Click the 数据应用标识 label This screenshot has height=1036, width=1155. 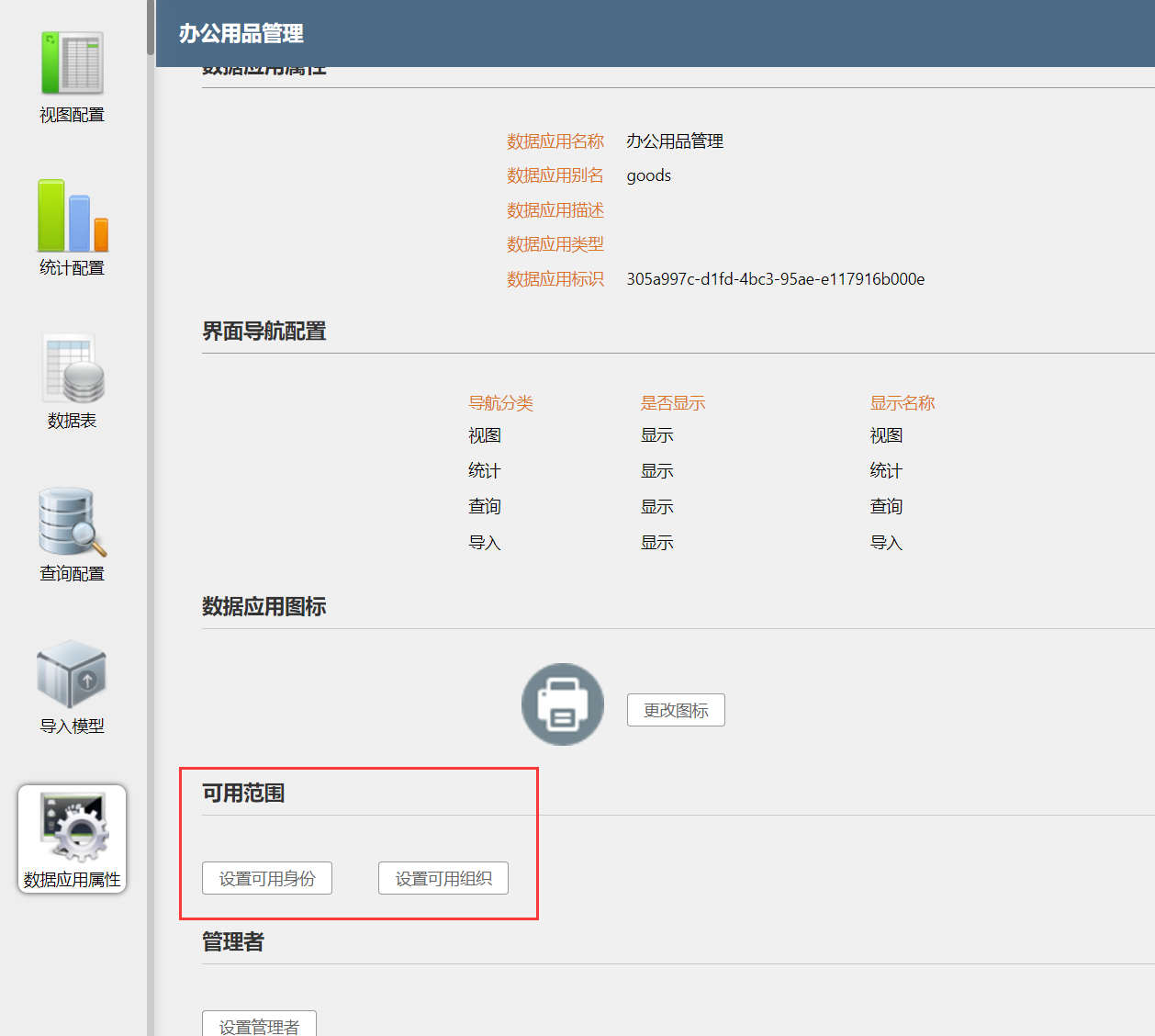click(555, 279)
